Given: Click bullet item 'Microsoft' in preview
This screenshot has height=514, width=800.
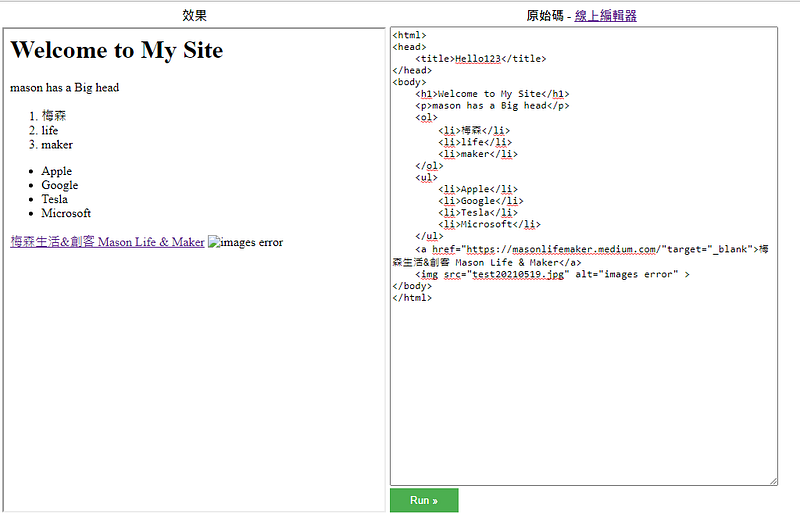Looking at the screenshot, I should pos(66,213).
